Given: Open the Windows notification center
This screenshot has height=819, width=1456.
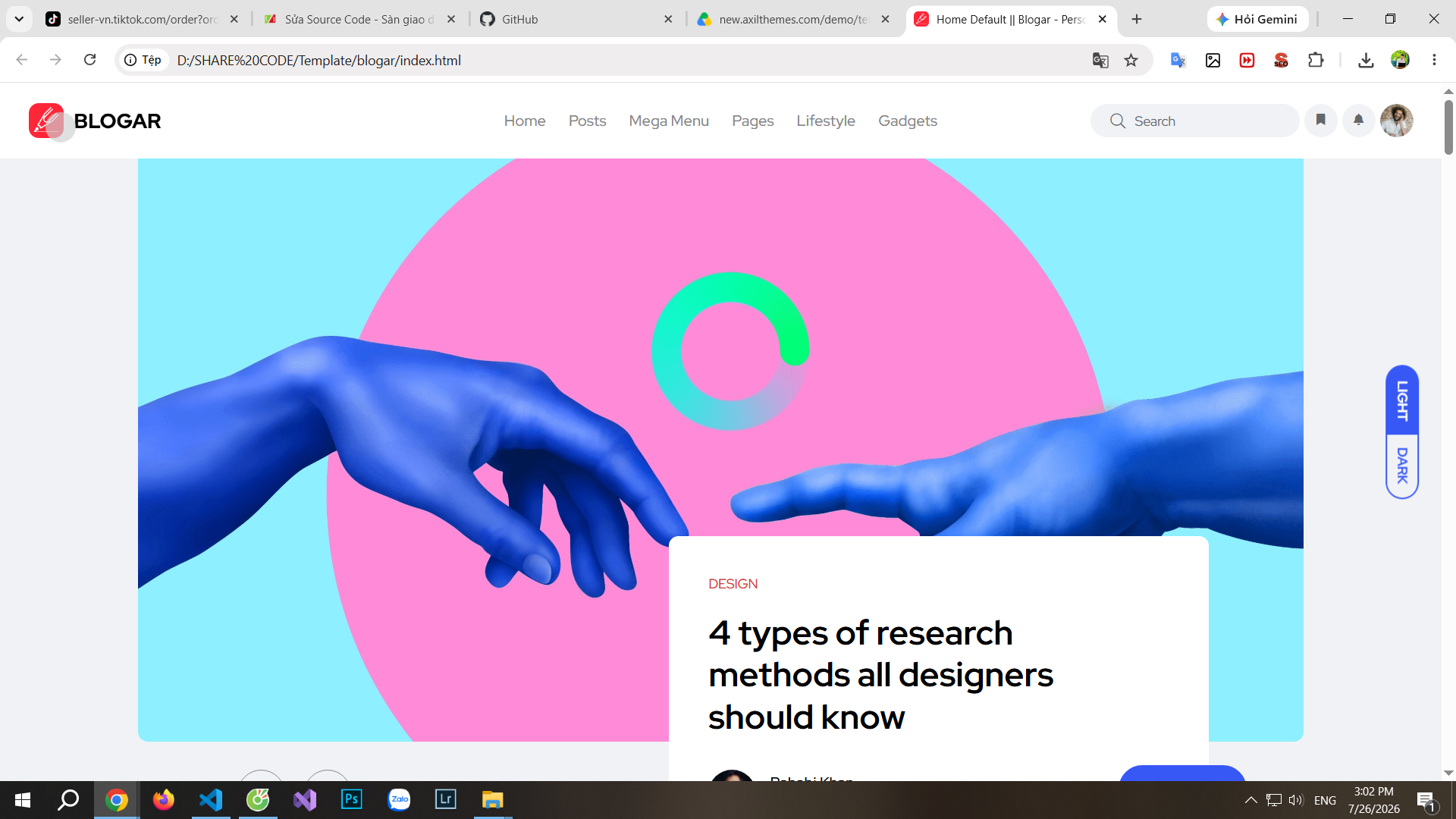Looking at the screenshot, I should pos(1426,800).
